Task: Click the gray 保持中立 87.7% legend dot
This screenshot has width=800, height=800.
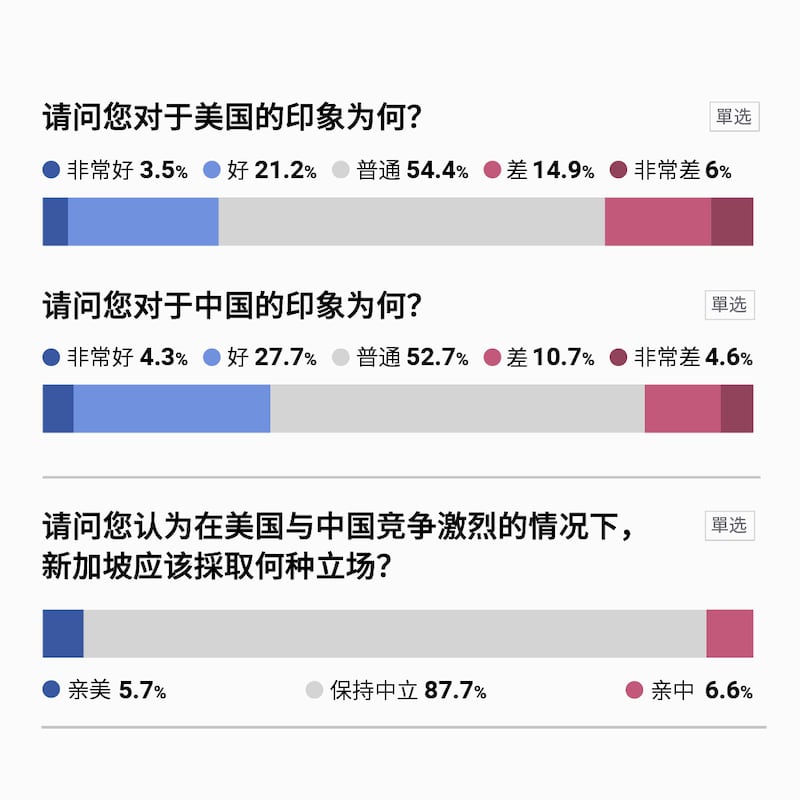Action: (x=314, y=690)
